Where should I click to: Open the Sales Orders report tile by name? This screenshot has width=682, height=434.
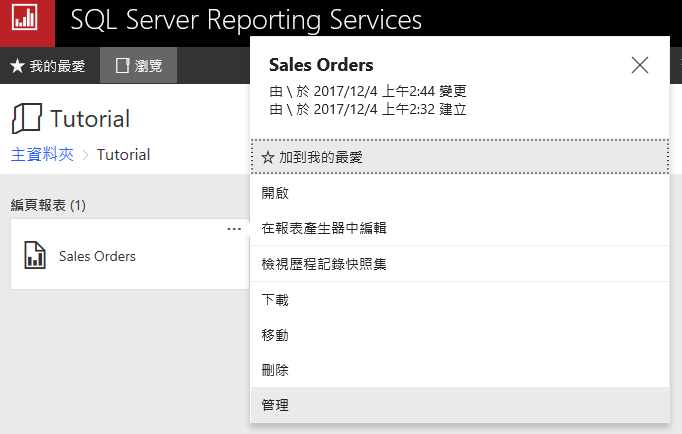(x=97, y=256)
